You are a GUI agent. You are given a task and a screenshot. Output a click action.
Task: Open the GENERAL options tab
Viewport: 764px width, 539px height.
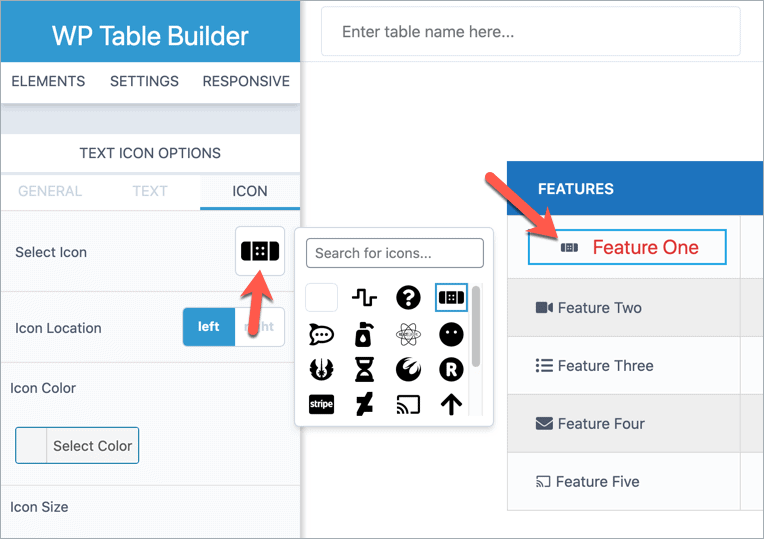pos(50,191)
